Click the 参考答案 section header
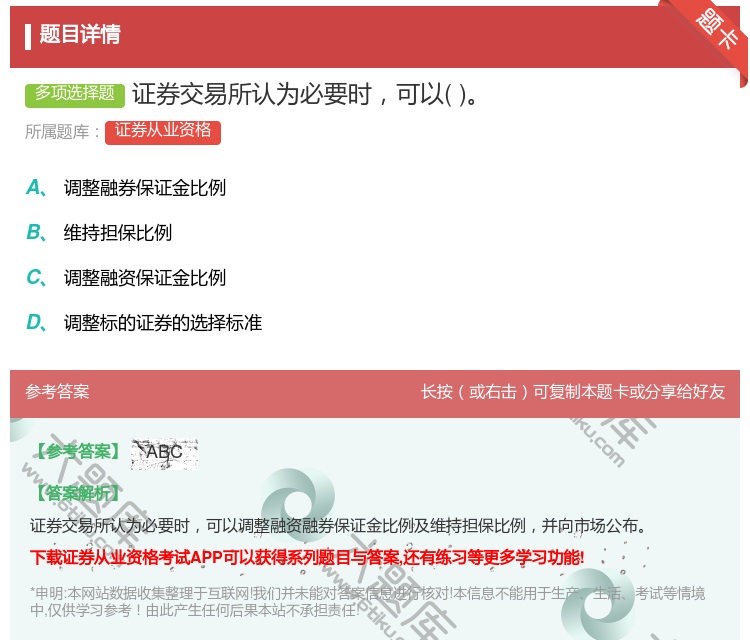The height and width of the screenshot is (640, 750). click(x=57, y=392)
